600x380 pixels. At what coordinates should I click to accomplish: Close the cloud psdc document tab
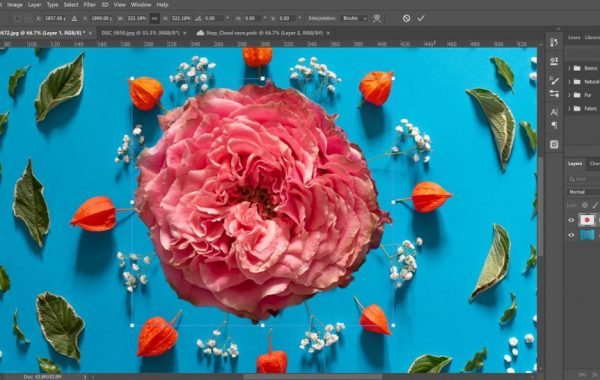coord(328,33)
